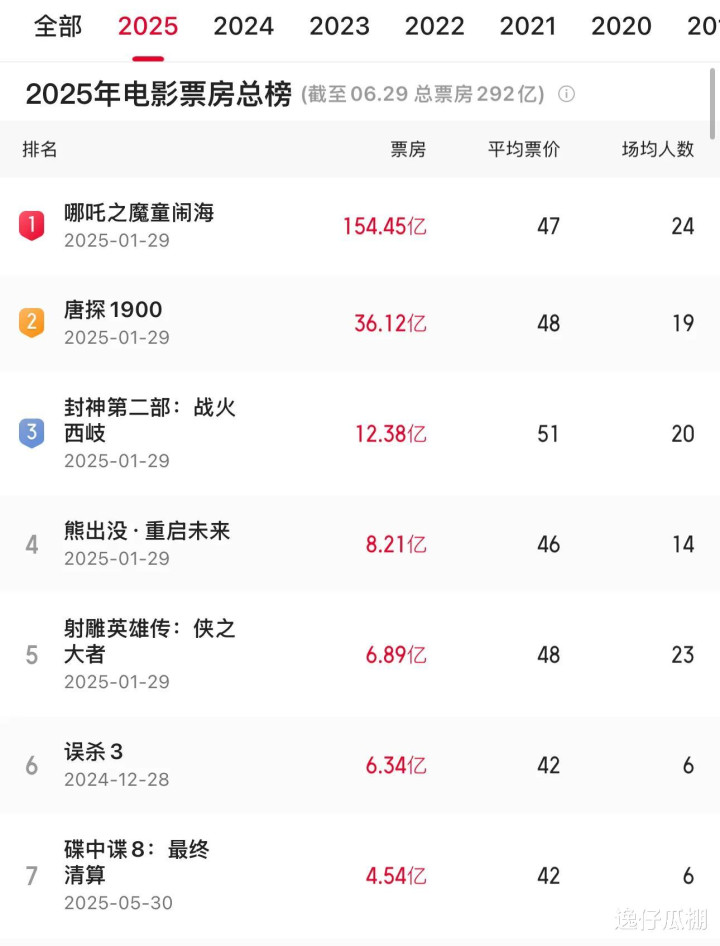Switch to the 全部 tab

(58, 27)
